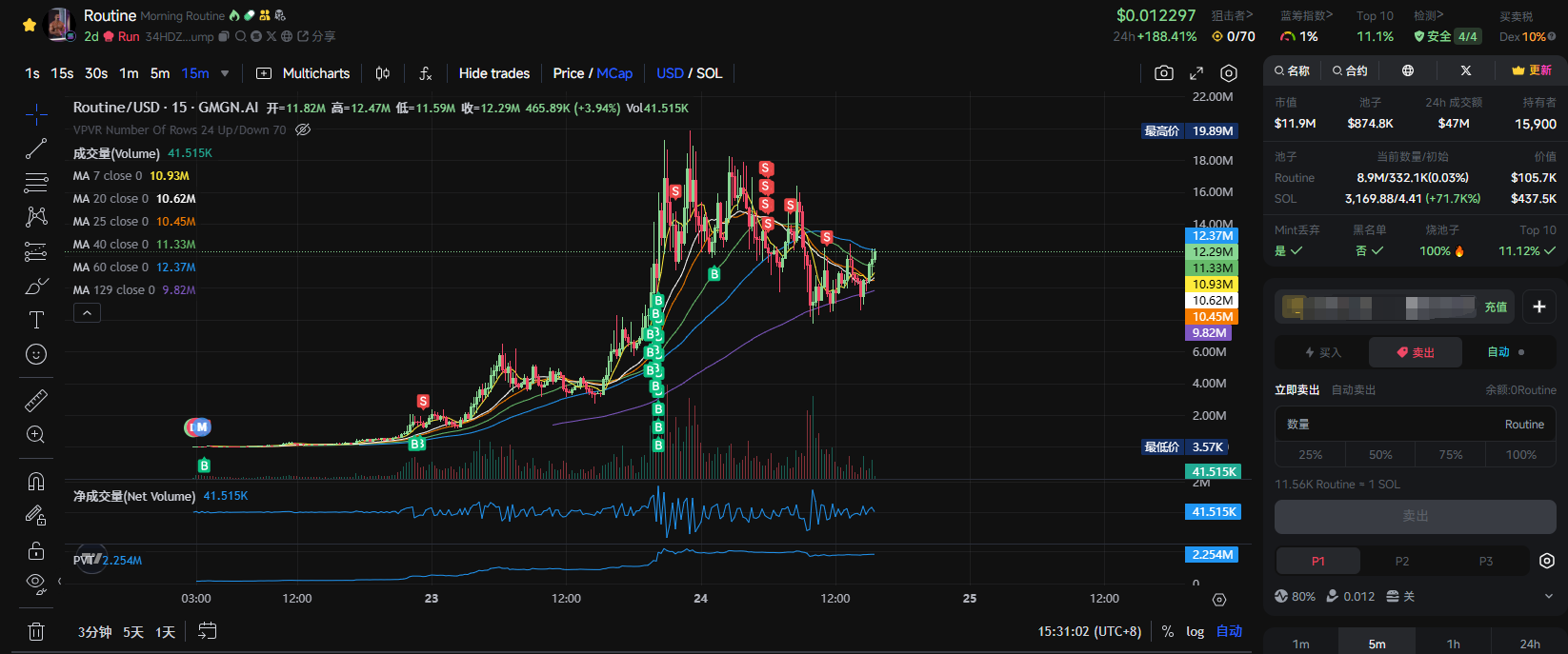Open fullscreen chart with expand arrows icon
This screenshot has width=1568, height=654.
coord(1196,73)
